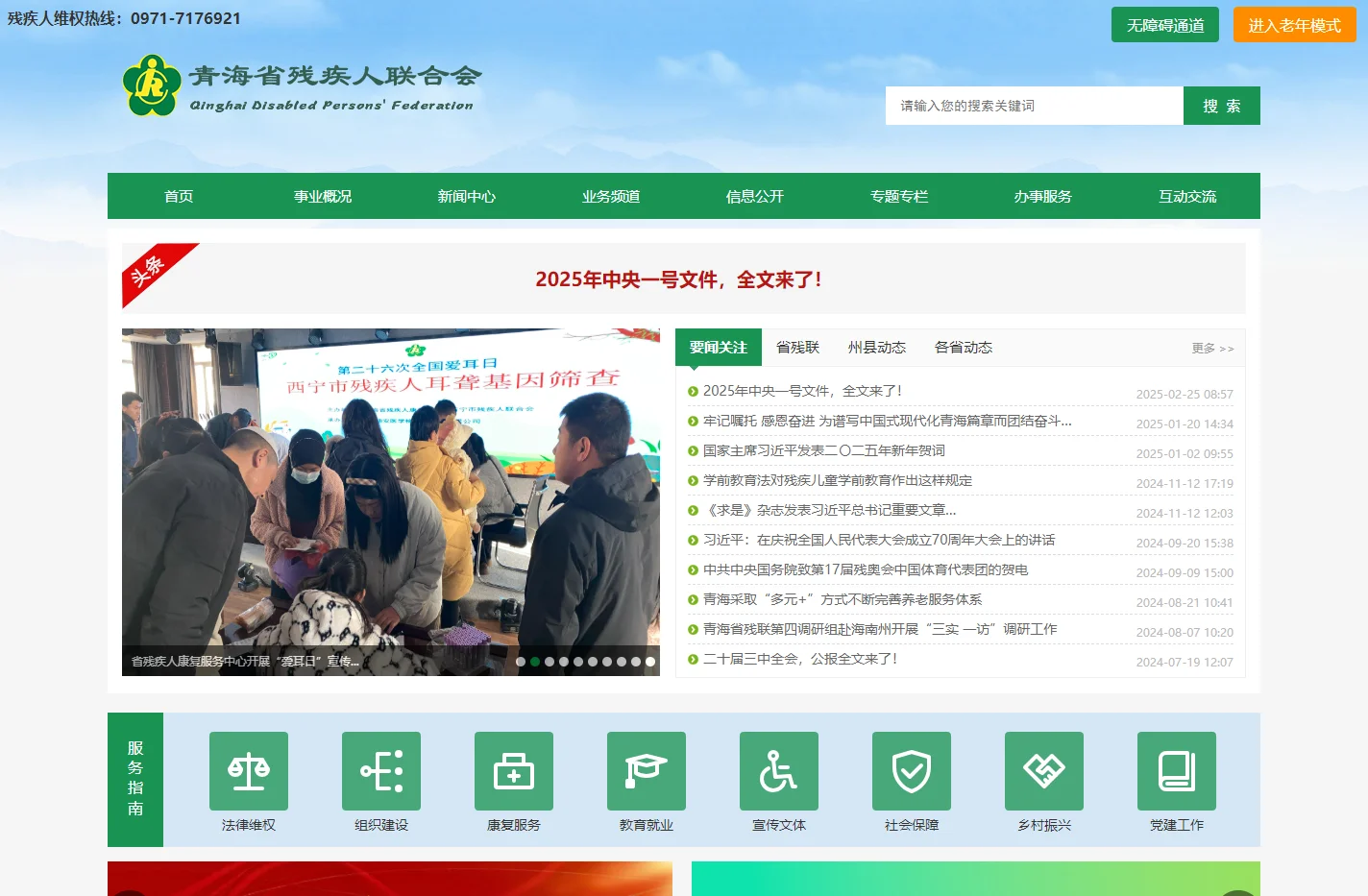This screenshot has height=896, width=1368.
Task: Open the 党建工作 book icon
Action: 1177,771
